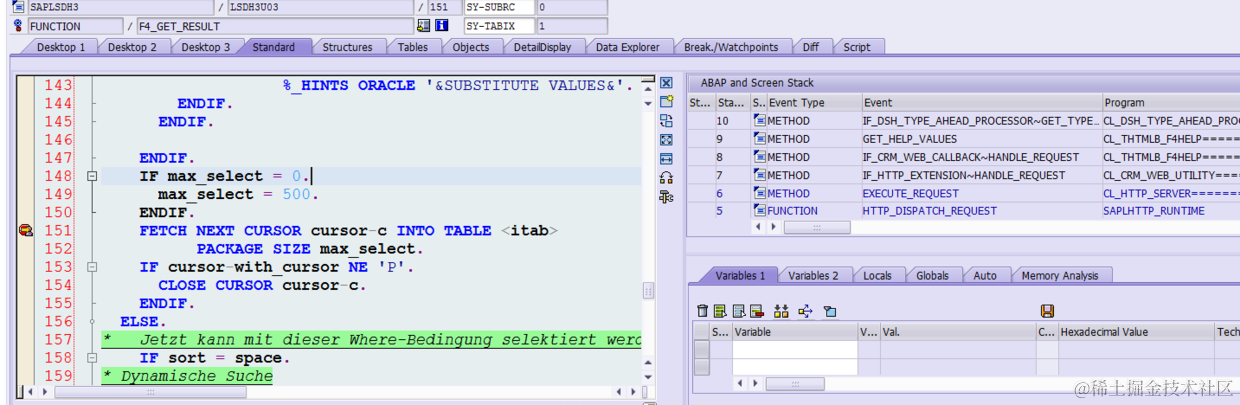Screen dimensions: 1240x405
Task: Click the stack list right scroll arrow
Action: pyautogui.click(x=772, y=228)
